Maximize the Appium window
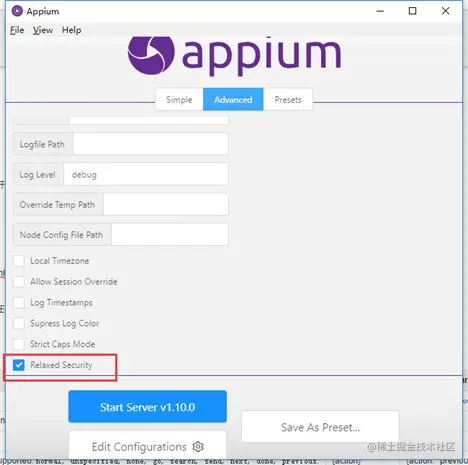468x465 pixels. coord(412,11)
